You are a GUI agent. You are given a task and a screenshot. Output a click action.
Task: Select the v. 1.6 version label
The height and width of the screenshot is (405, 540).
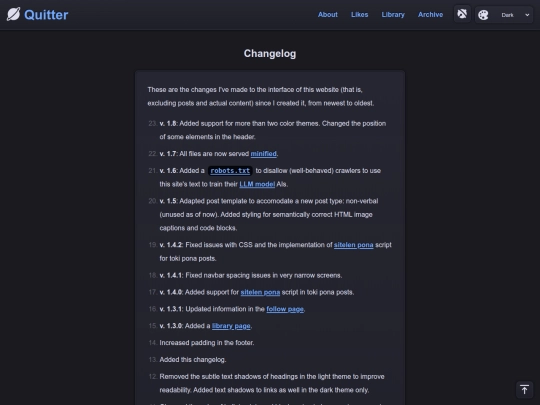(168, 170)
